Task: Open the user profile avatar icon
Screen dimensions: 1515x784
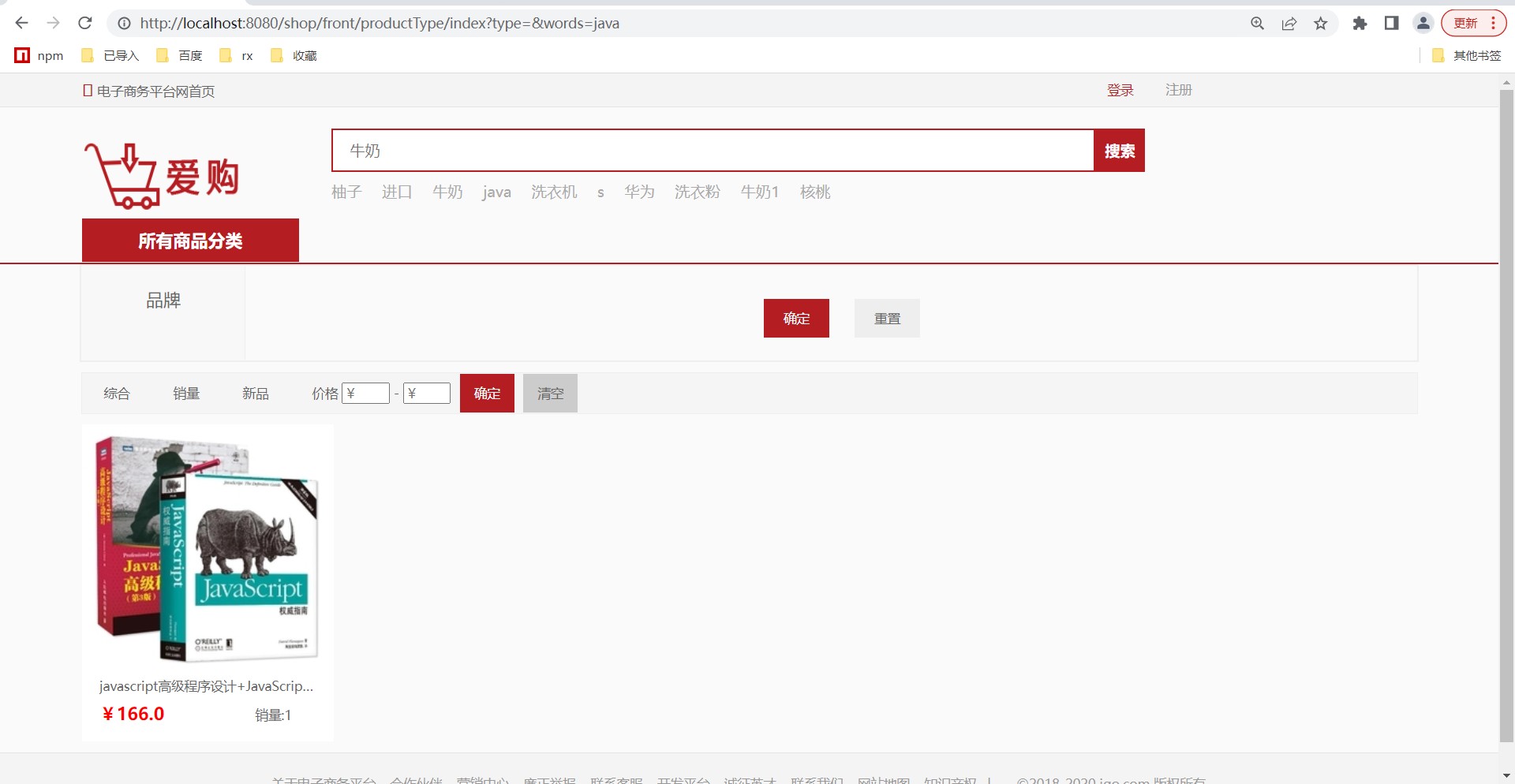Action: [x=1423, y=23]
